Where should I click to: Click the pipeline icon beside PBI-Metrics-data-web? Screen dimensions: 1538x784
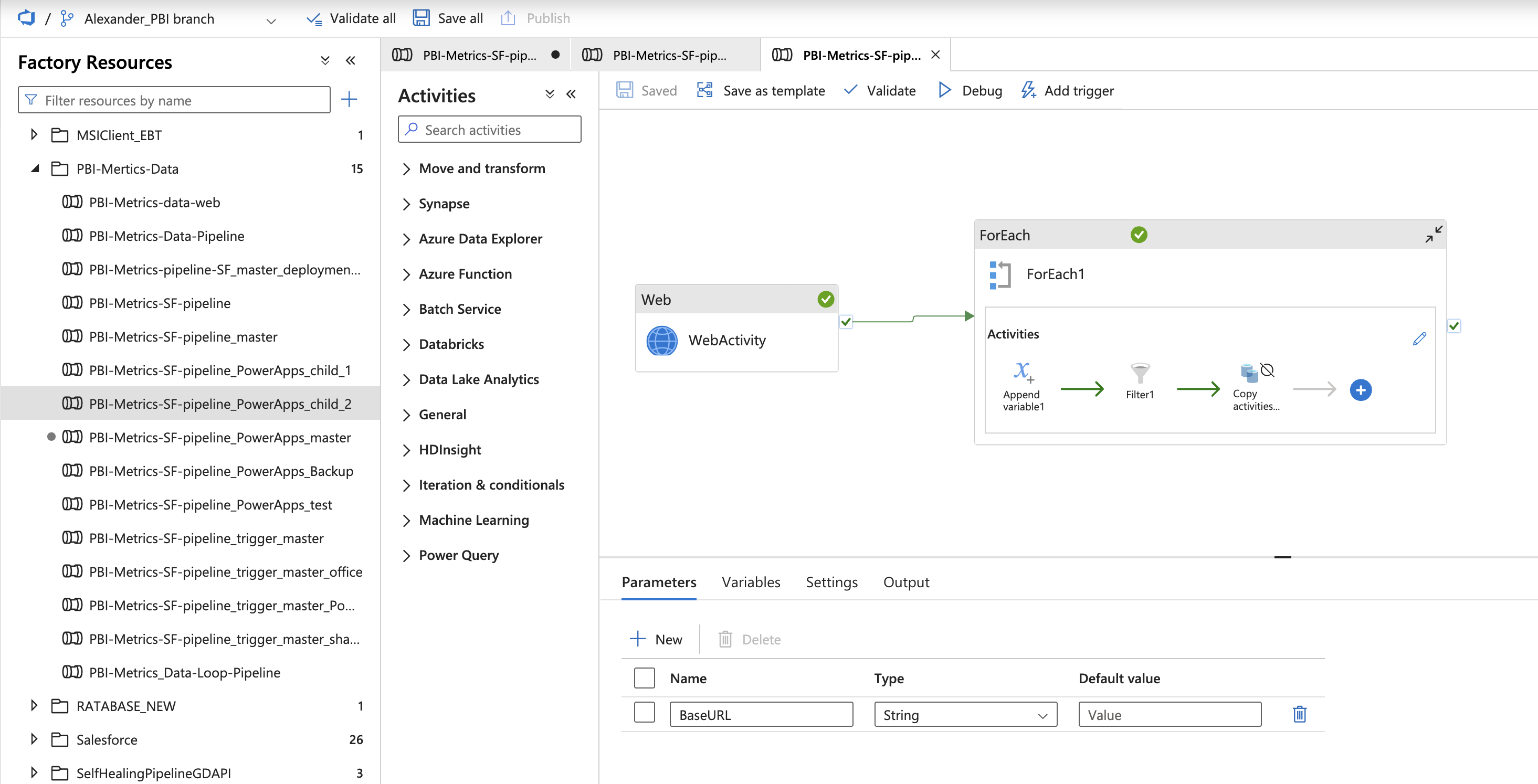72,202
